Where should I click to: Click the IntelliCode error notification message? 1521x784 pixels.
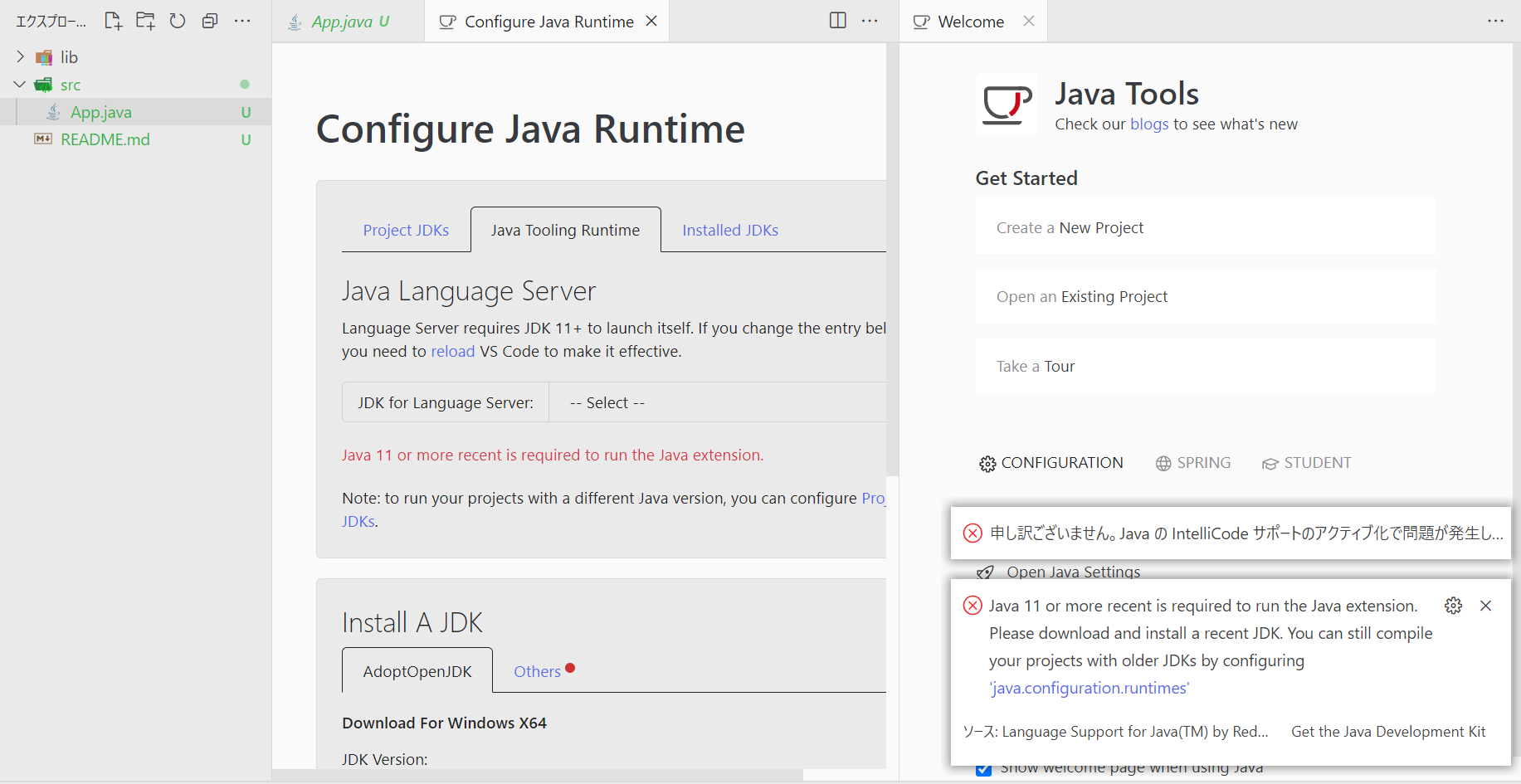coord(1246,533)
